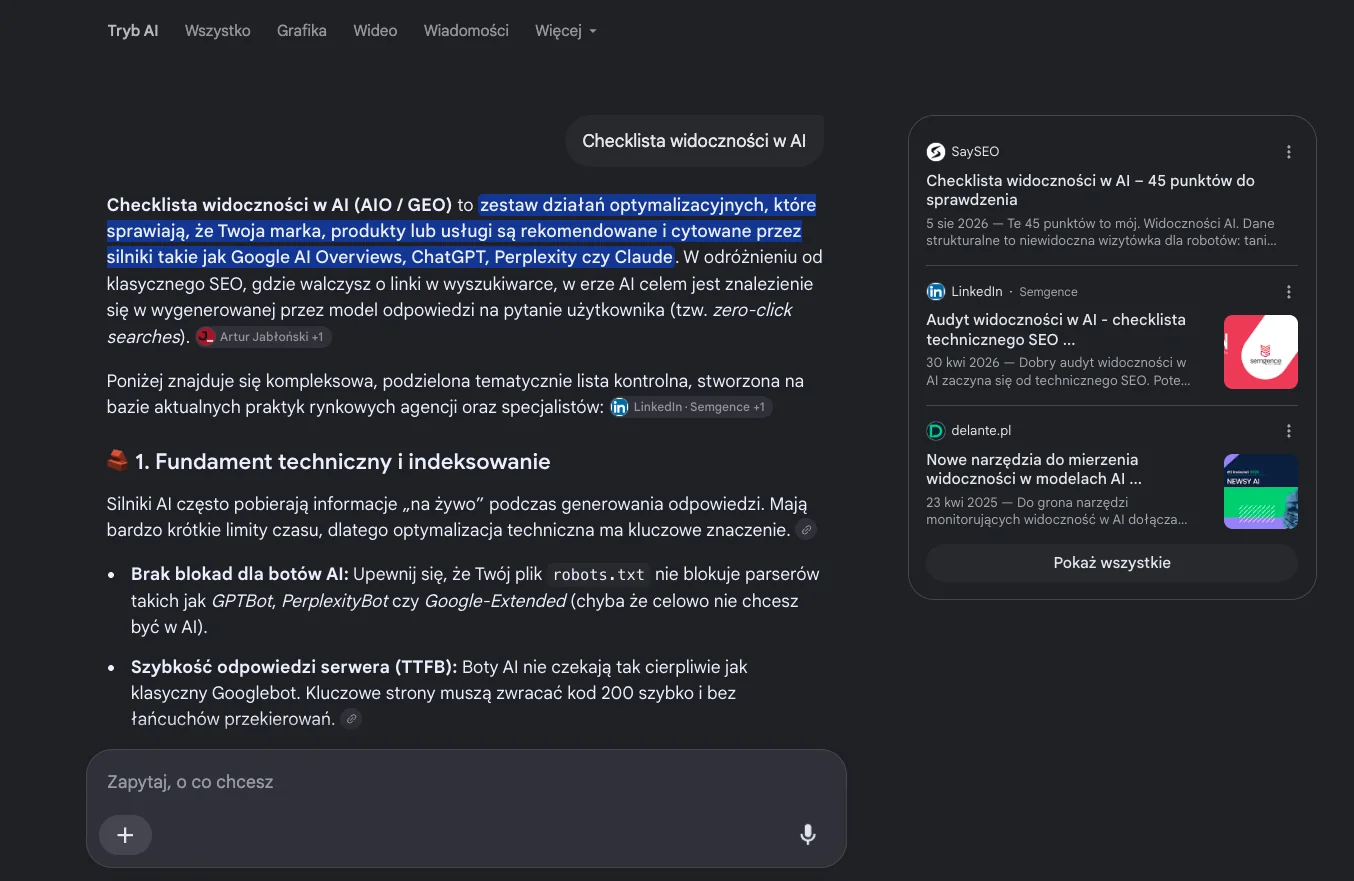
Task: Click the Semgence article thumbnail
Action: click(1261, 352)
